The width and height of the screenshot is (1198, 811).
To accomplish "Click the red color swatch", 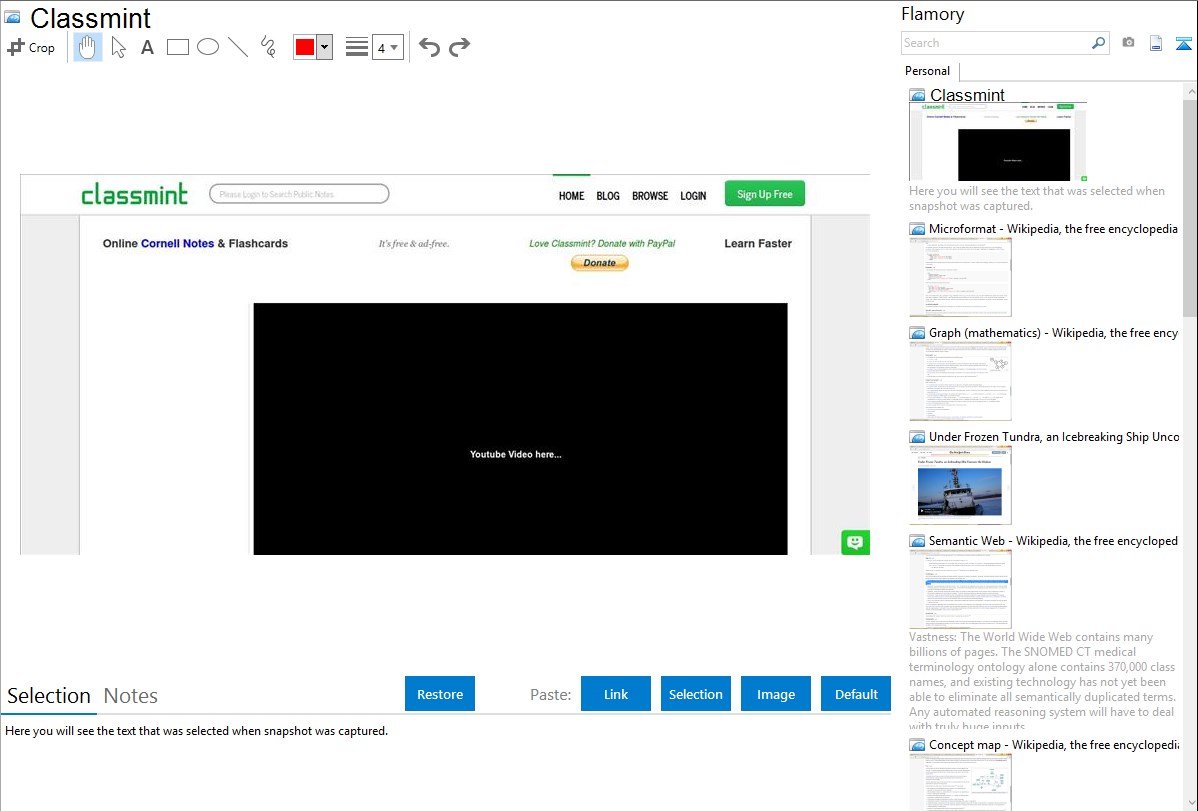I will 305,47.
